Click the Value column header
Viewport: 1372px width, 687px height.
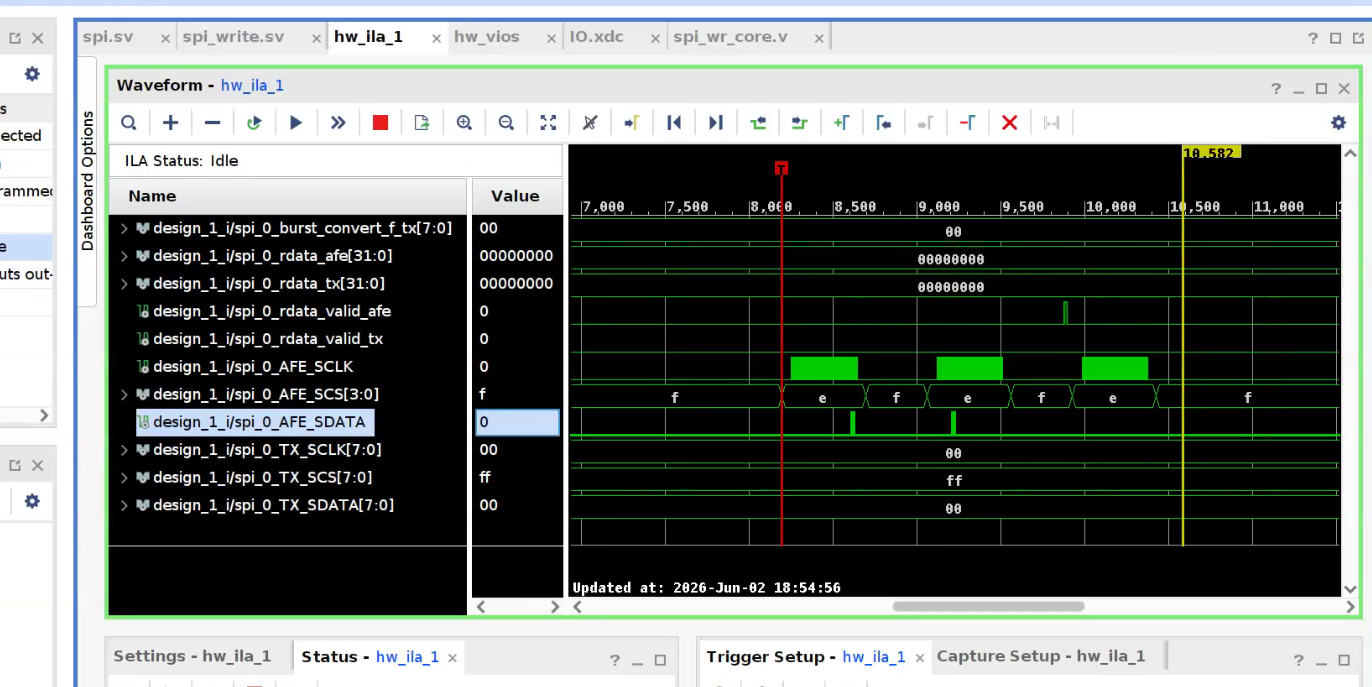click(516, 196)
